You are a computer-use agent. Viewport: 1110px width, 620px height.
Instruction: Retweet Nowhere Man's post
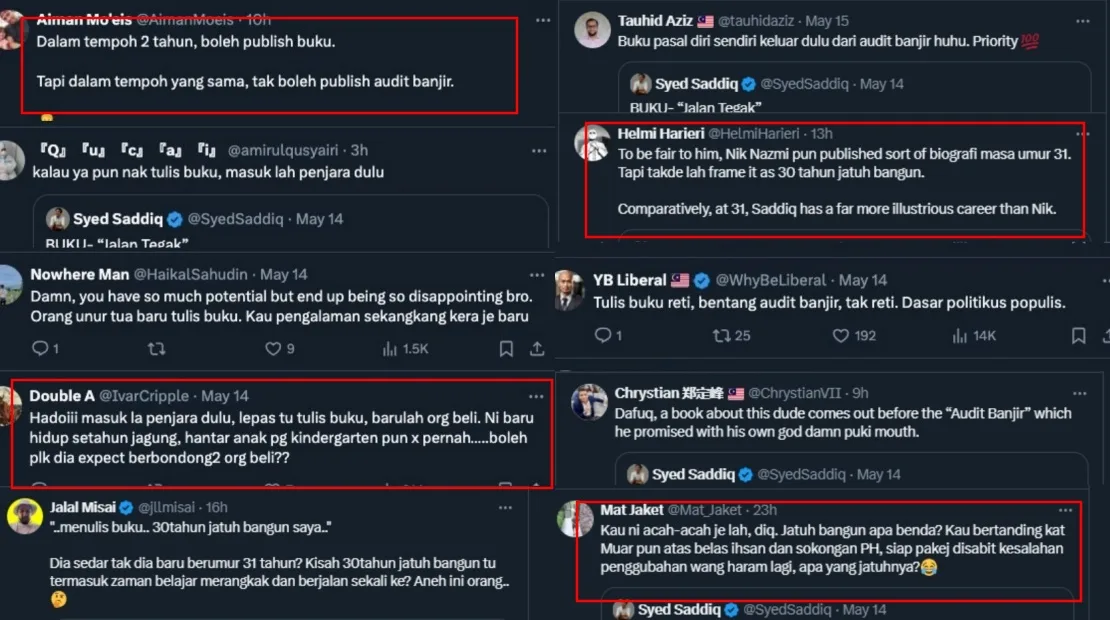tap(156, 349)
